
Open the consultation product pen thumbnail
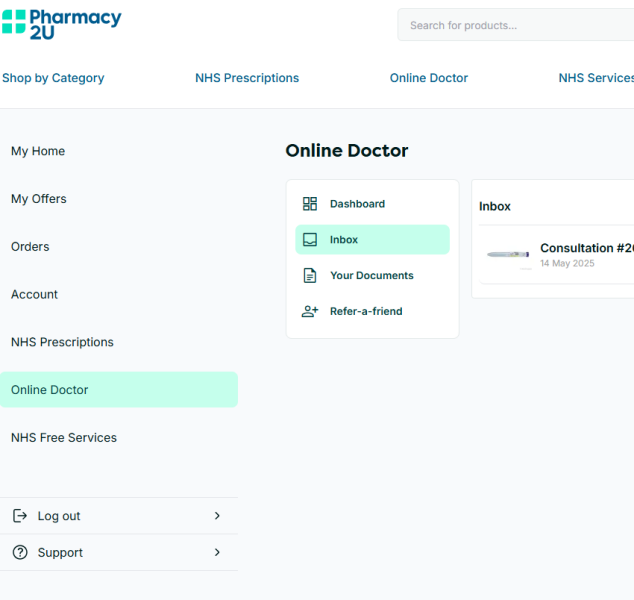coord(508,255)
